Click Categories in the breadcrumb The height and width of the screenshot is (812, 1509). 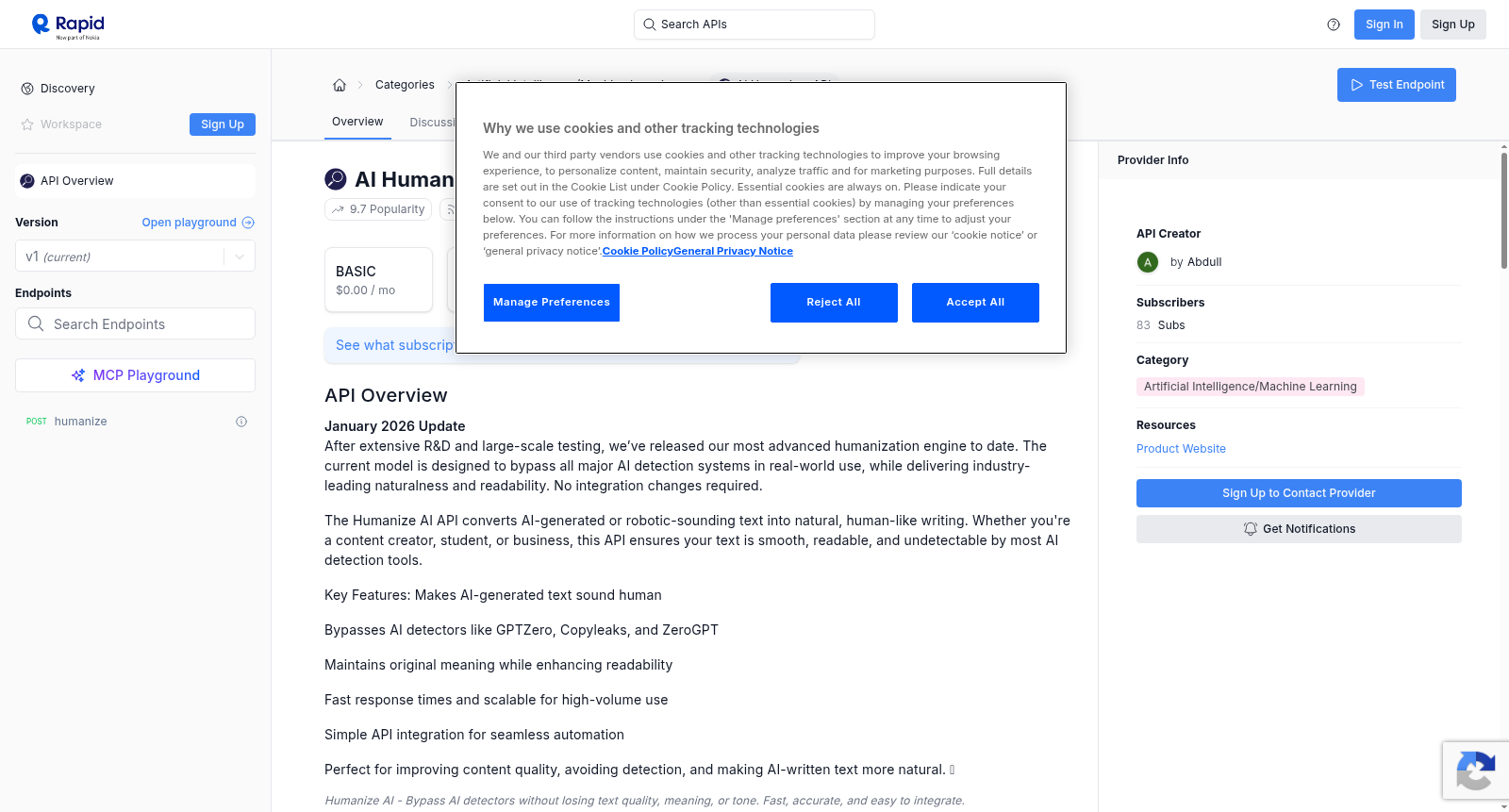click(405, 85)
